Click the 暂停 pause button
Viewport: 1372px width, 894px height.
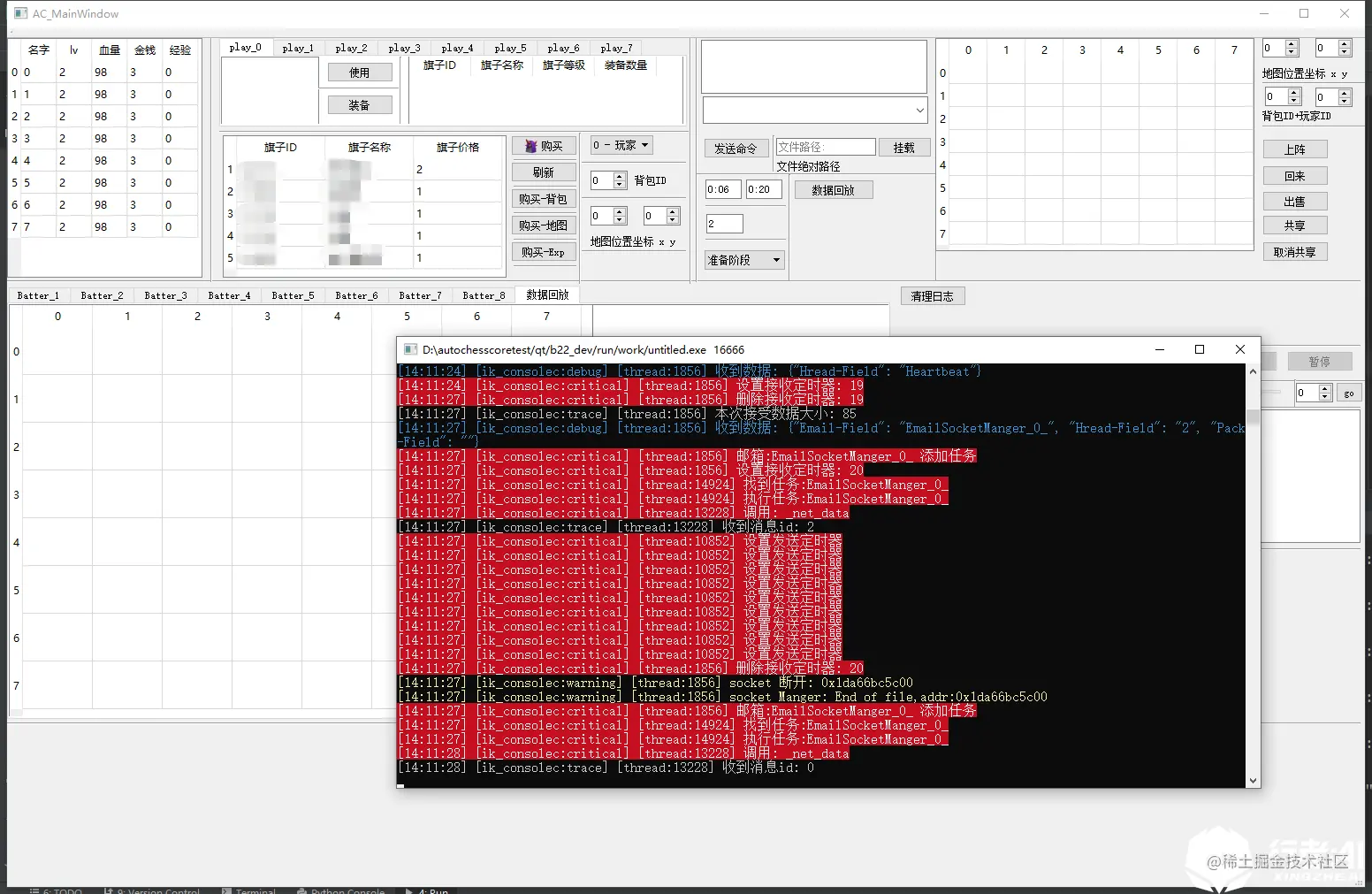click(x=1319, y=361)
